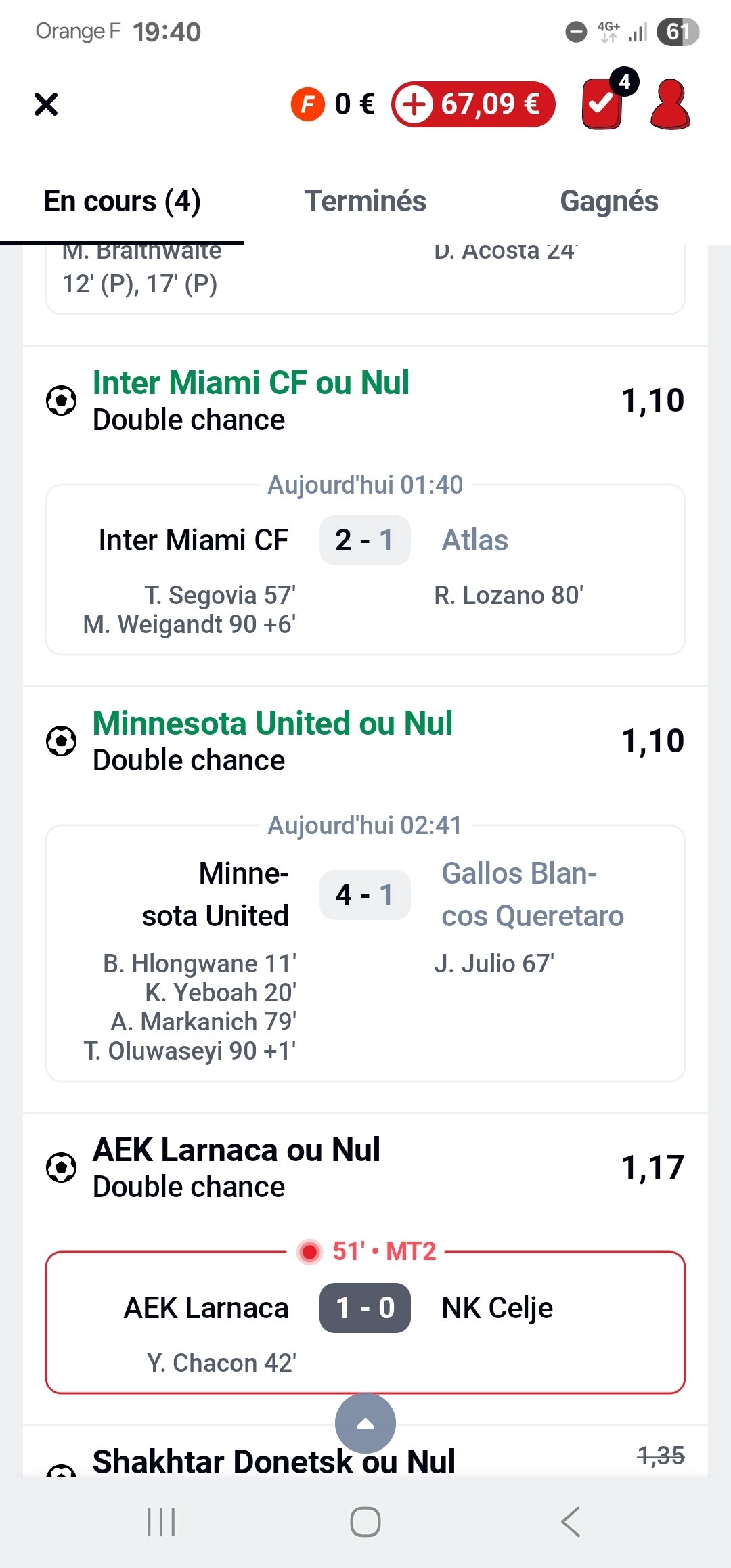Open the live AEK Larnaca vs NK Celje match
The width and height of the screenshot is (731, 1568).
coord(365,1322)
